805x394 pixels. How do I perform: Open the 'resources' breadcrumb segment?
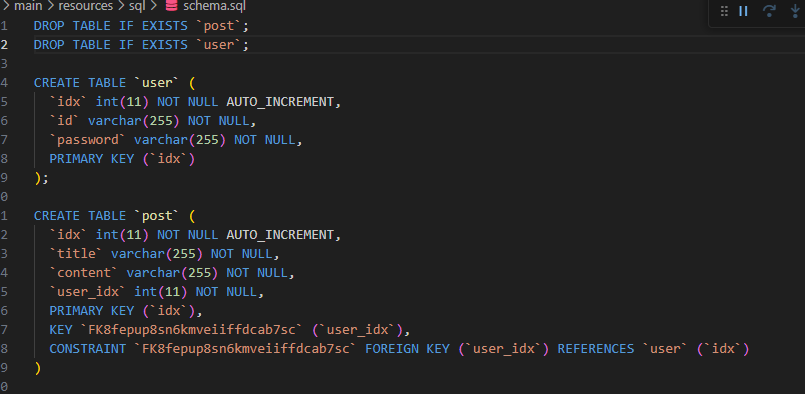(x=86, y=7)
